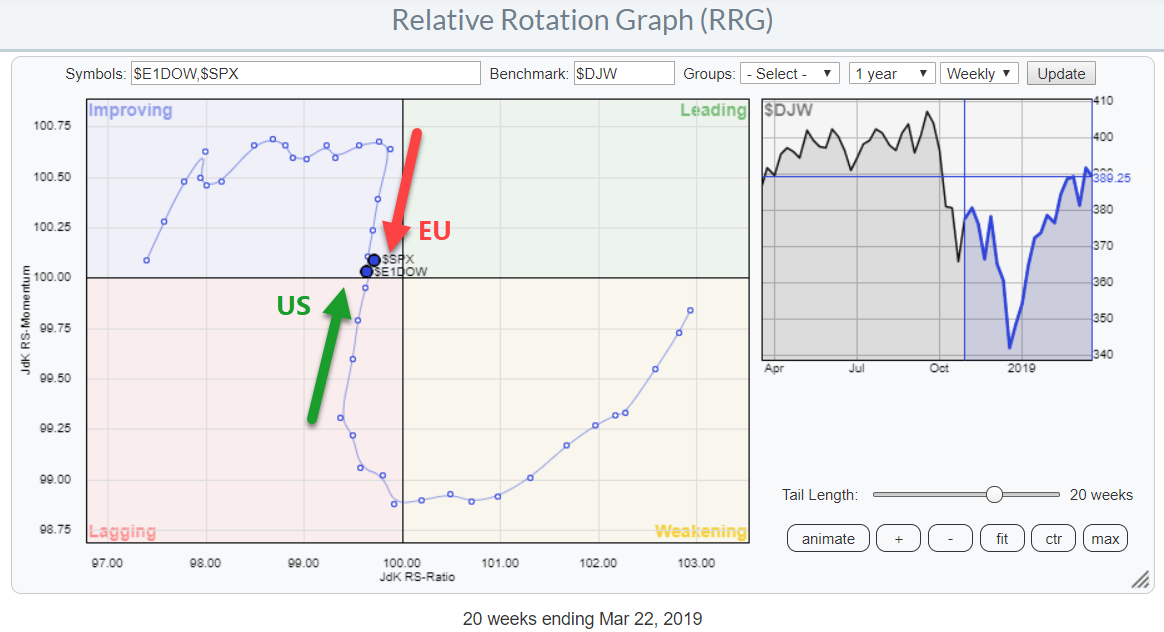
Task: Select the $E1DOW data point marker
Action: 367,271
